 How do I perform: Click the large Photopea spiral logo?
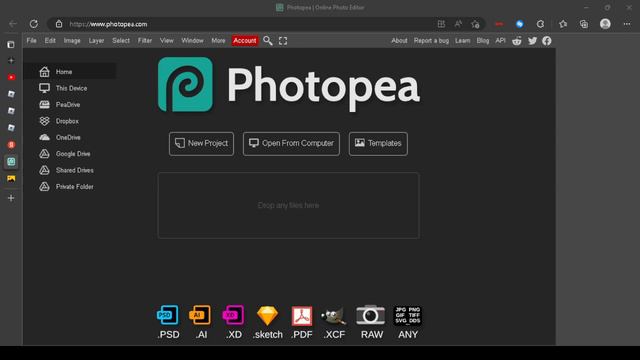click(x=185, y=84)
